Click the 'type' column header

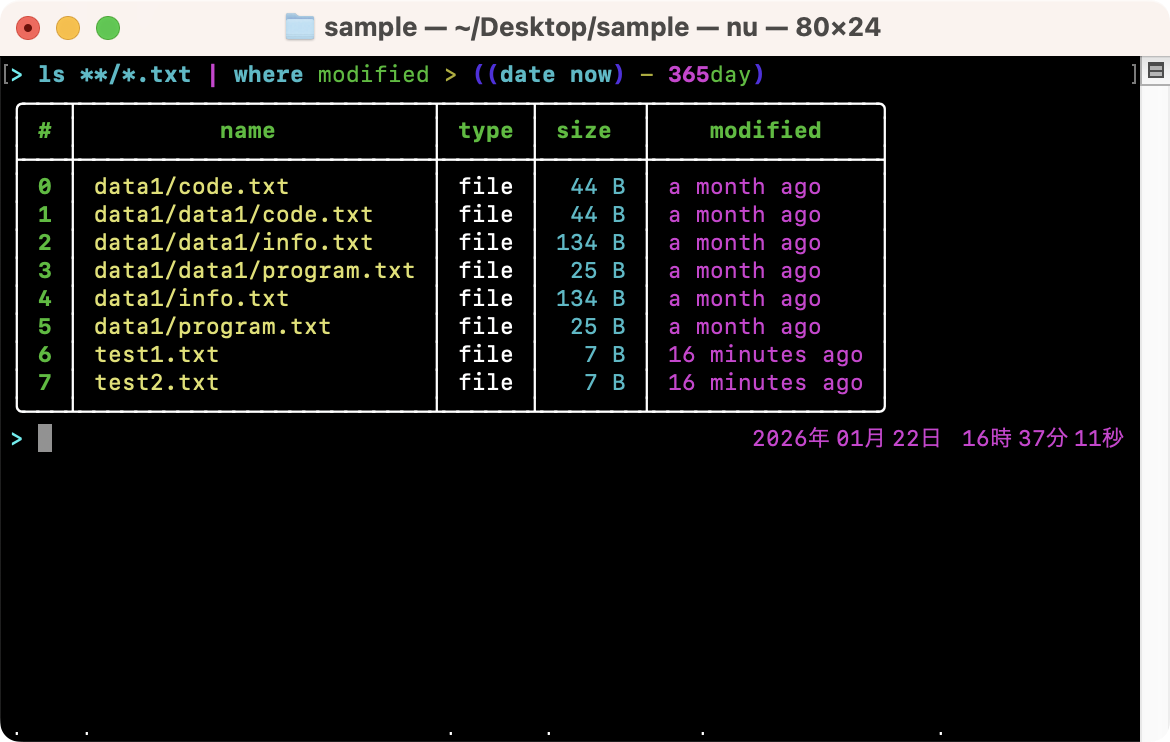485,131
